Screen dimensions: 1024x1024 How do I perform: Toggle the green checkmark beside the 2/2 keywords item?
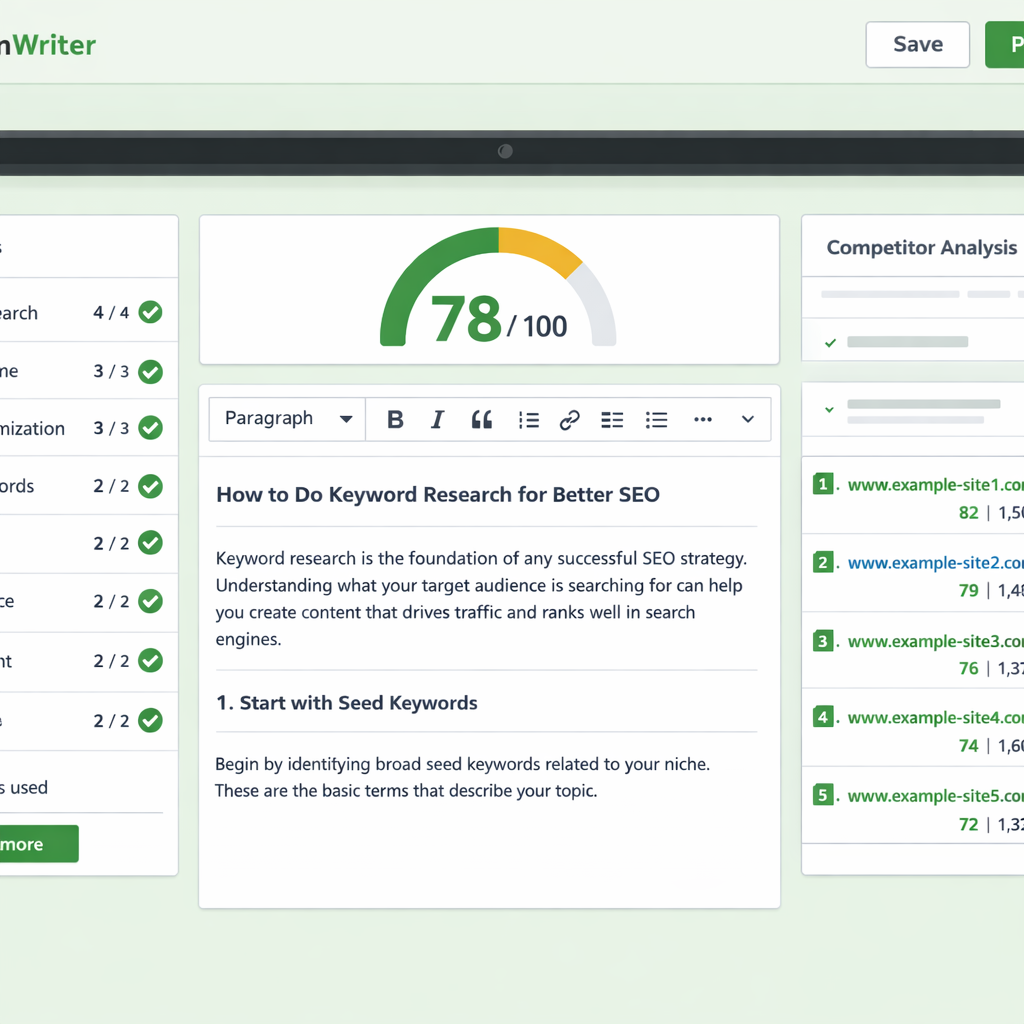tap(149, 486)
